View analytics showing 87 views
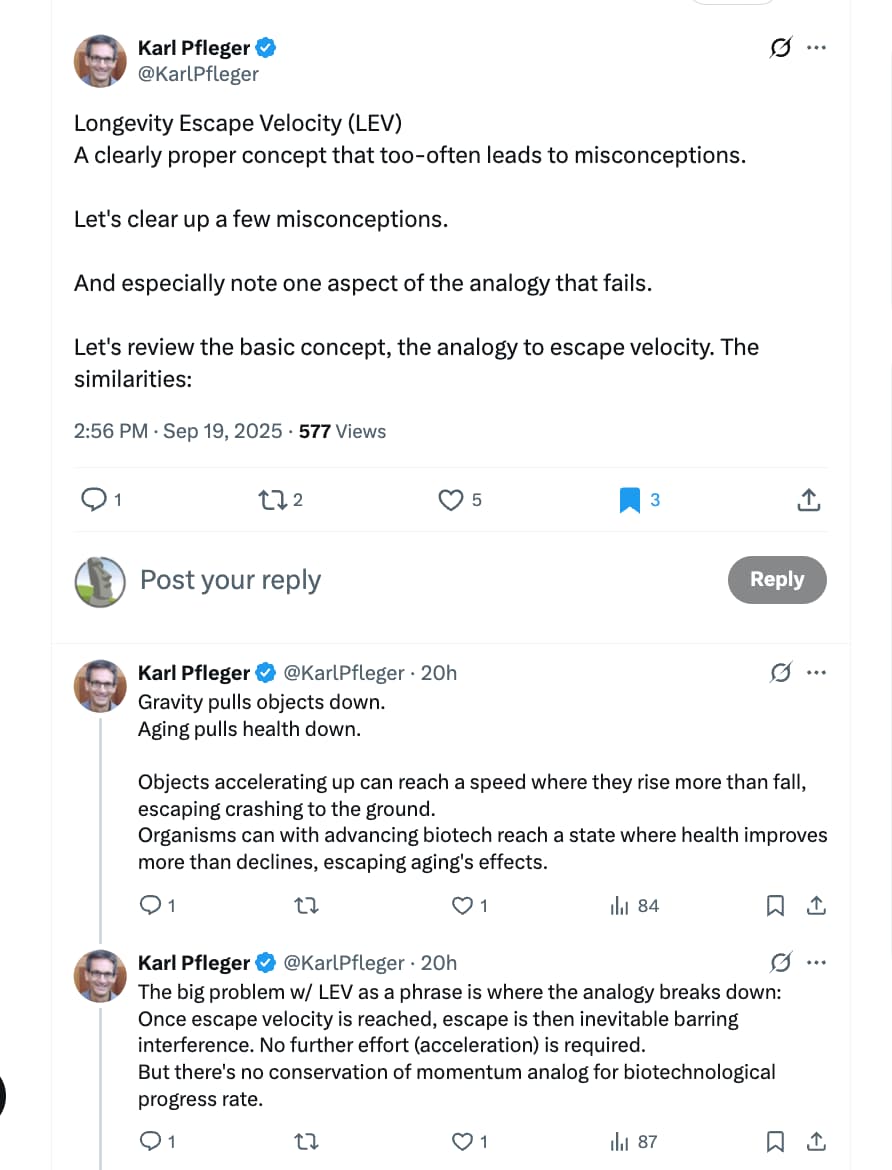This screenshot has height=1170, width=892. [634, 1141]
